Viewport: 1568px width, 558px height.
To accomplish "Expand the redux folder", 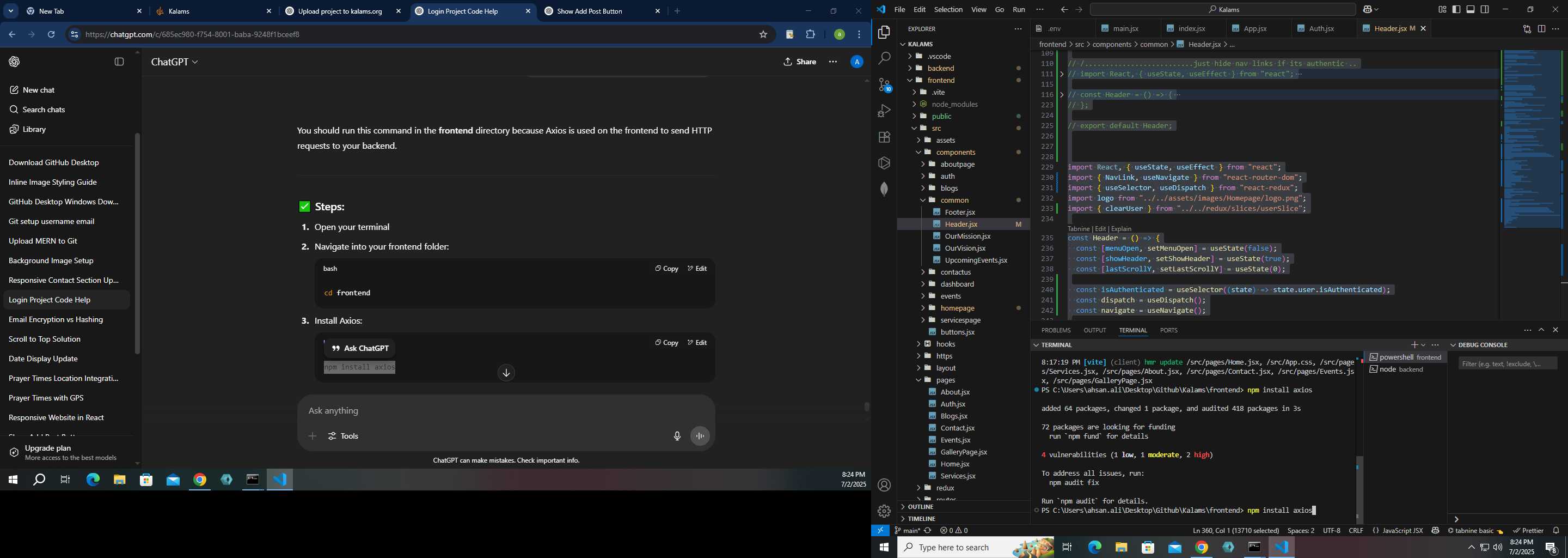I will (x=945, y=488).
